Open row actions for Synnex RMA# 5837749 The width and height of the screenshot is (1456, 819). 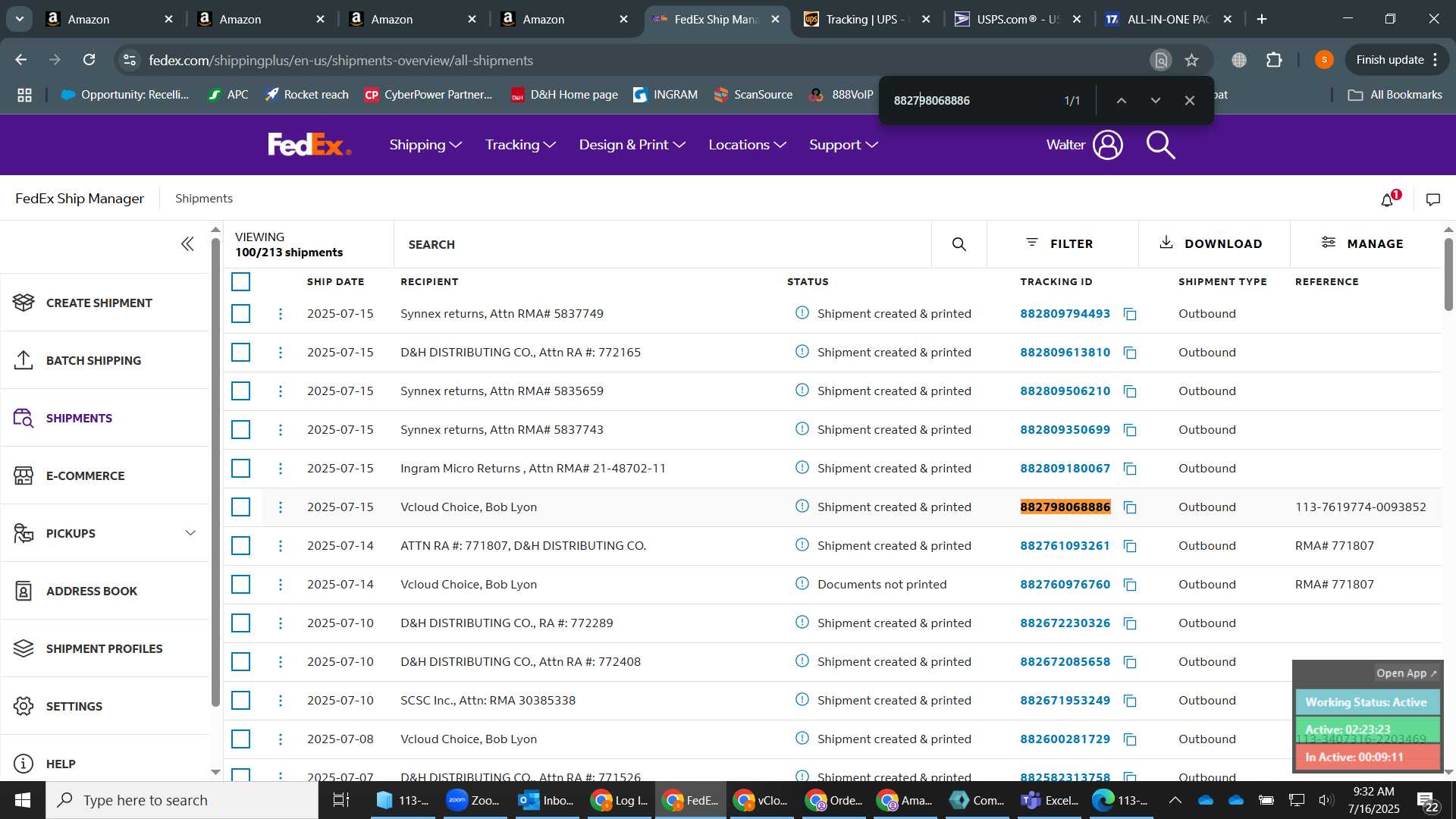[x=281, y=314]
